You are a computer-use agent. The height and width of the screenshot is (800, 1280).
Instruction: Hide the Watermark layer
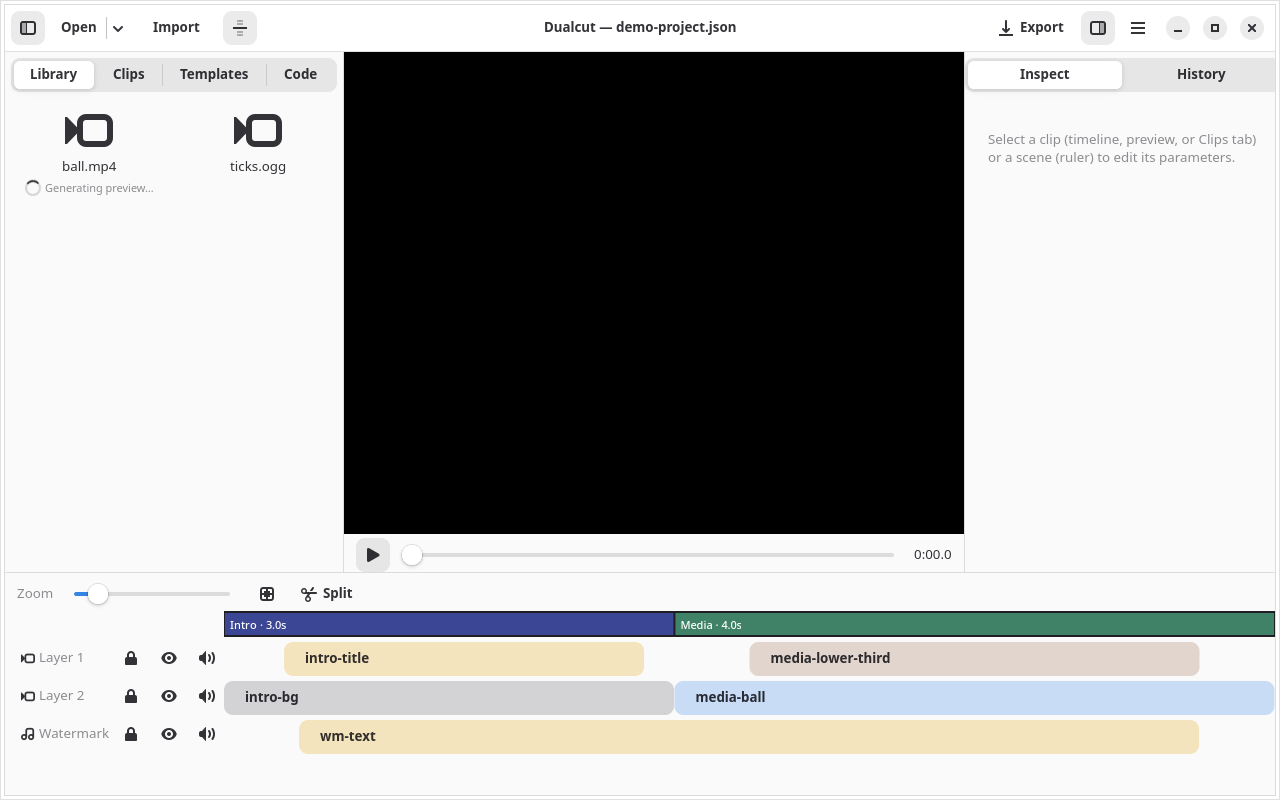169,734
